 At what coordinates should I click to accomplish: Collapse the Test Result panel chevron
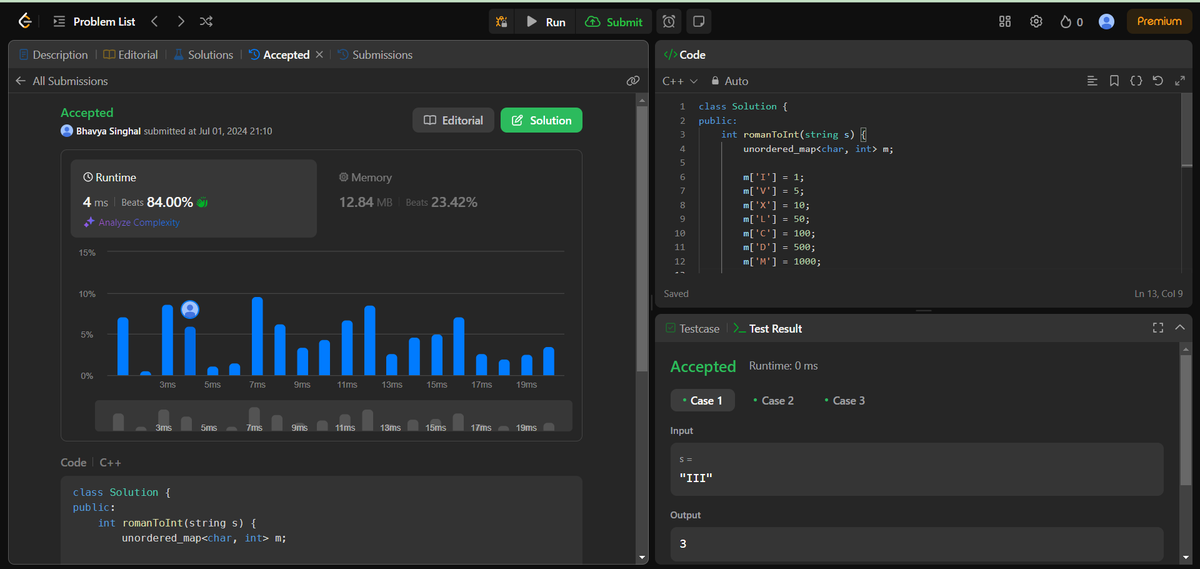pos(1180,328)
